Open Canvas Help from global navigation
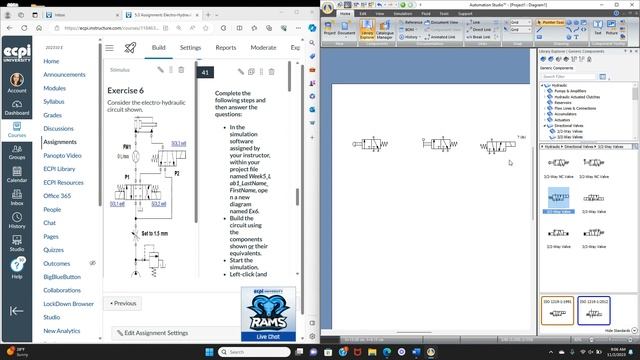This screenshot has height=360, width=640. coord(17,268)
